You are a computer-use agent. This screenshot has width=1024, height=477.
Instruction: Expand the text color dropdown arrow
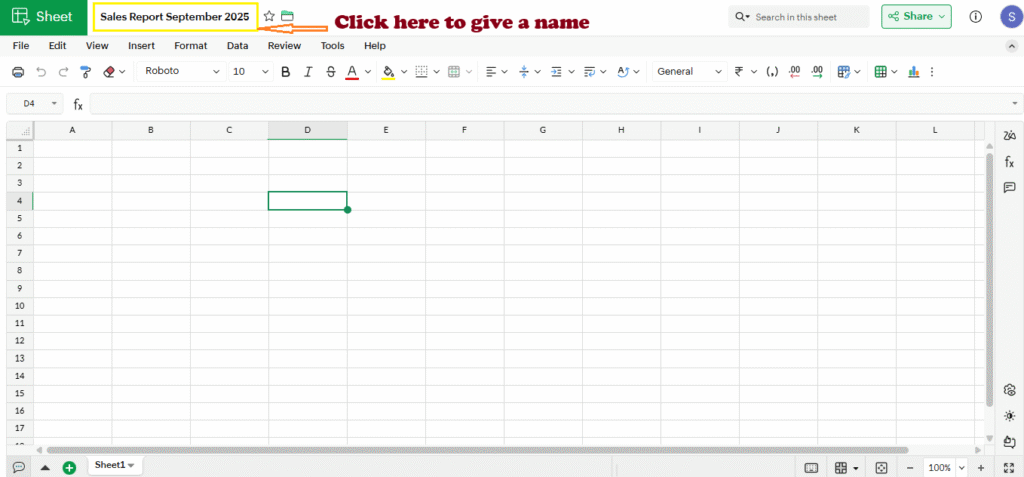click(368, 72)
